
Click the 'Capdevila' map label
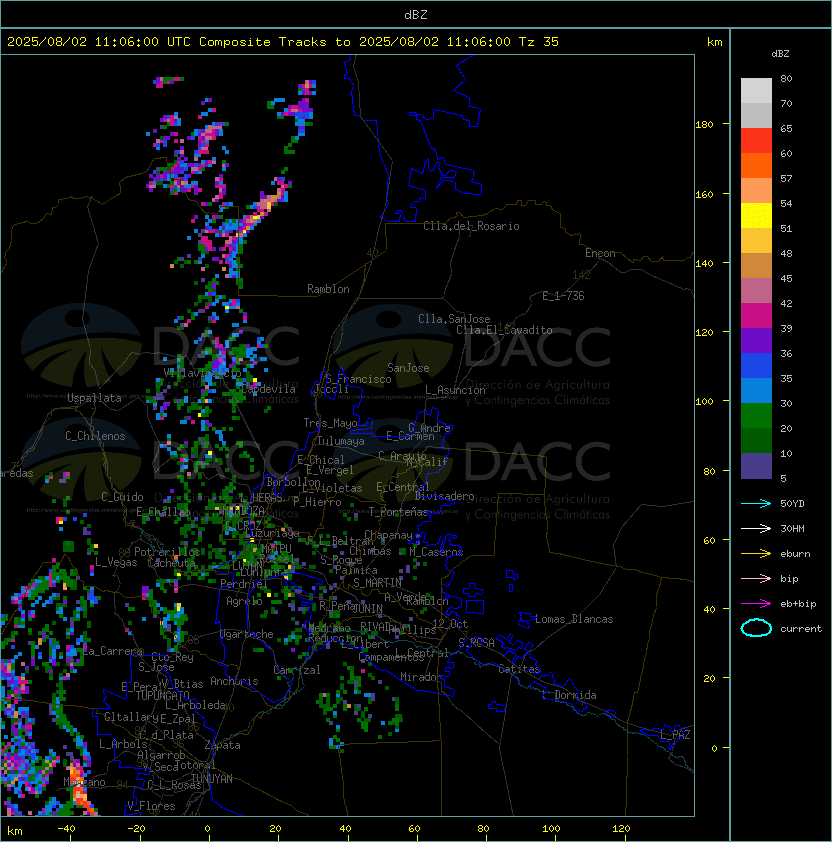pyautogui.click(x=269, y=389)
